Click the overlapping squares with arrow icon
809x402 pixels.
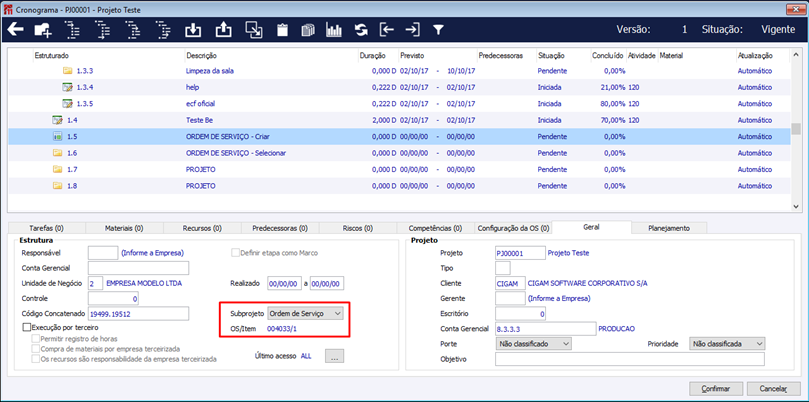(x=253, y=30)
